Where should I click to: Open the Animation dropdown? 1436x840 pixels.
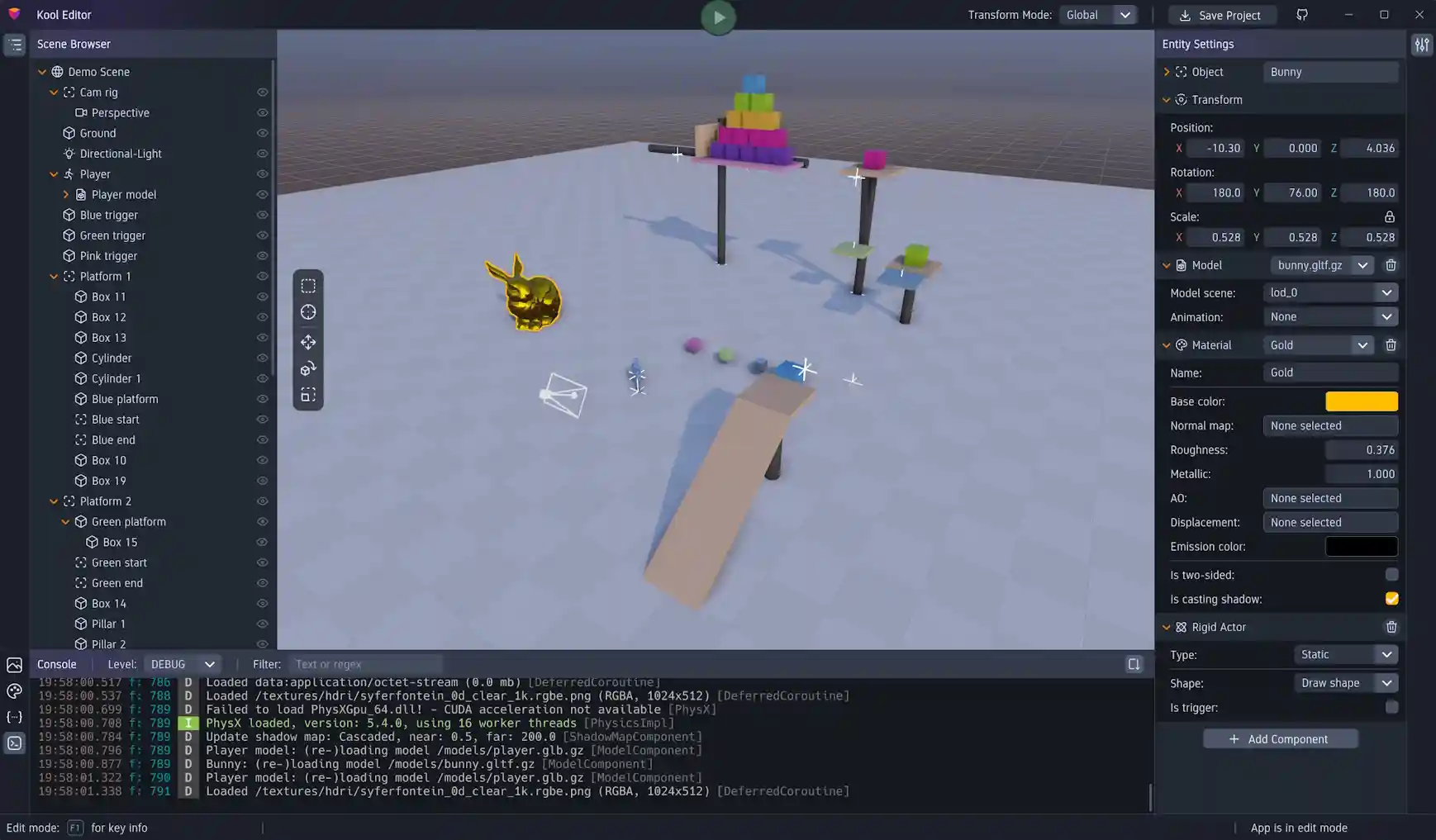coord(1330,317)
